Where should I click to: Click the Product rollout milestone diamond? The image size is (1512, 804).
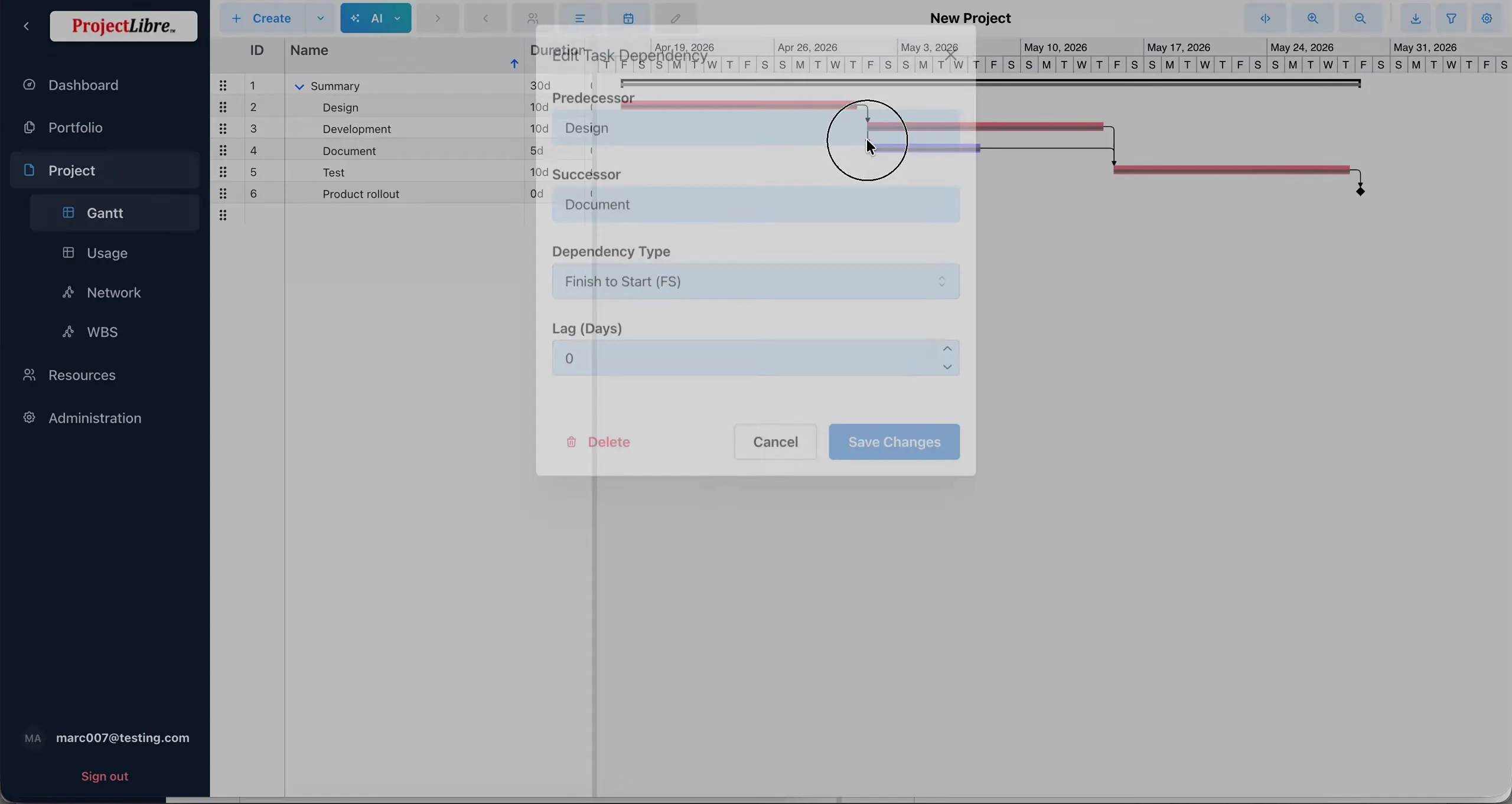coord(1360,191)
